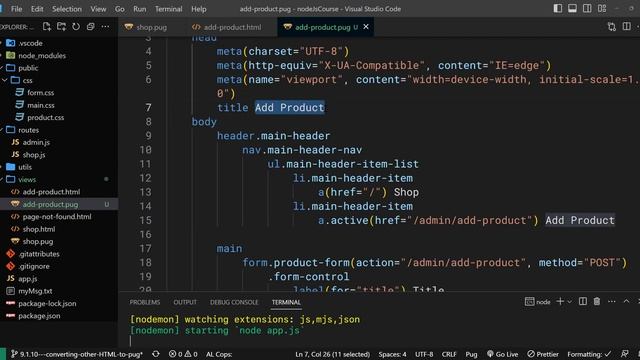640x360 pixels.
Task: Switch to Problems panel tab
Action: 145,302
